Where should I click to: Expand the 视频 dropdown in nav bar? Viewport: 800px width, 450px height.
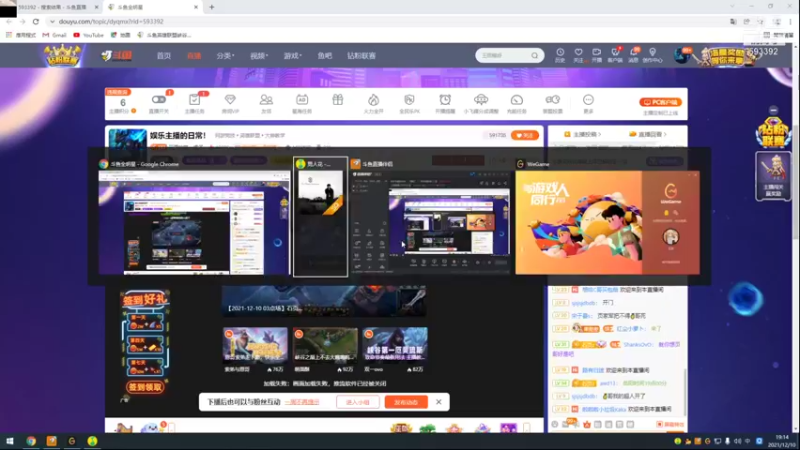259,56
